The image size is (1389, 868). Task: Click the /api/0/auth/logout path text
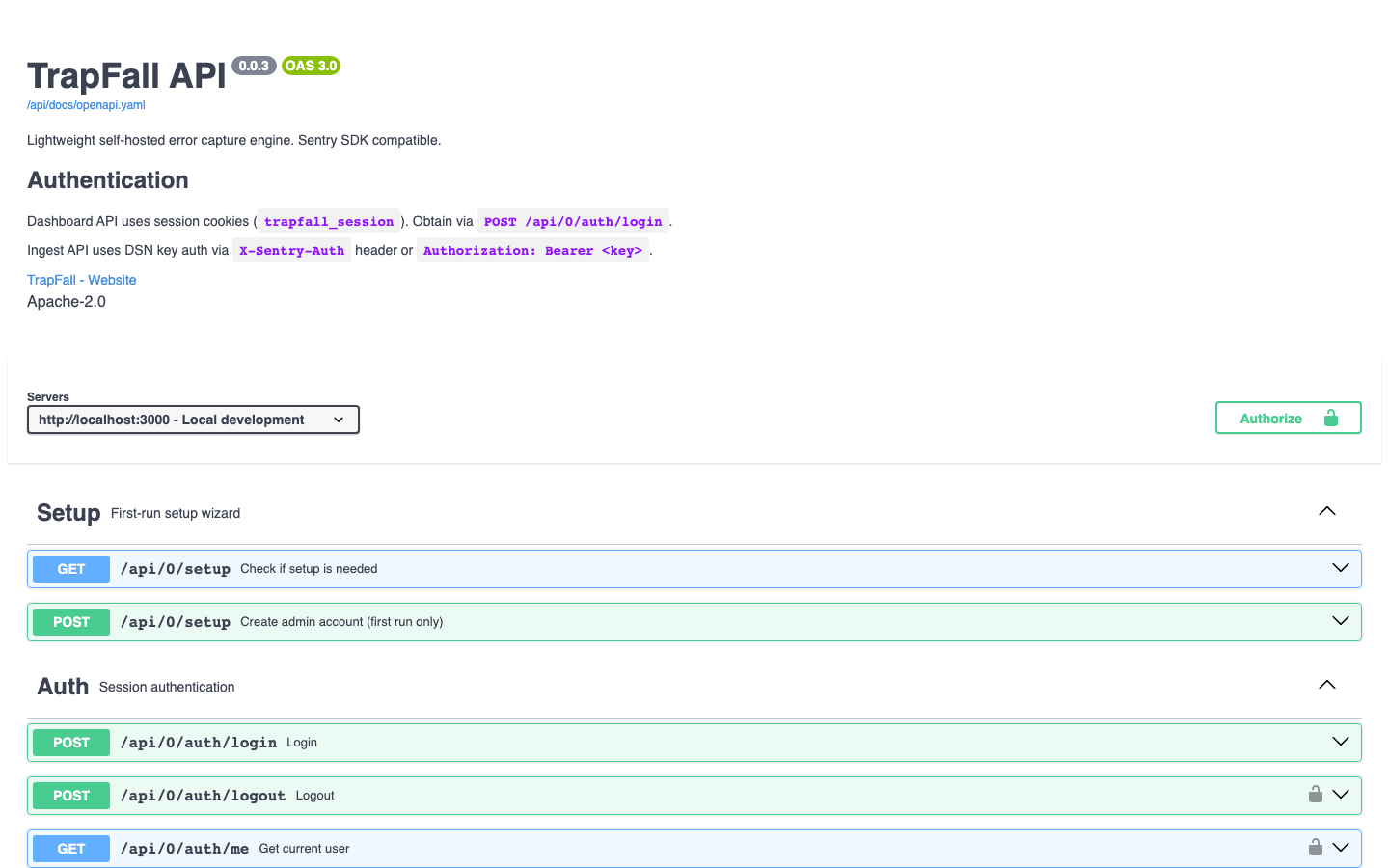click(203, 796)
